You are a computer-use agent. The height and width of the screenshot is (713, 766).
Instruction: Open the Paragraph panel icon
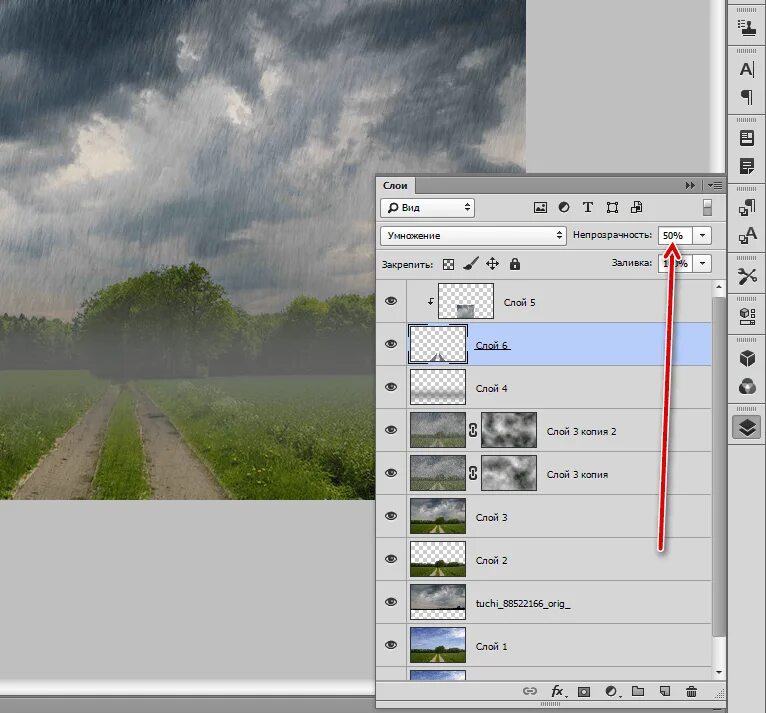coord(746,97)
